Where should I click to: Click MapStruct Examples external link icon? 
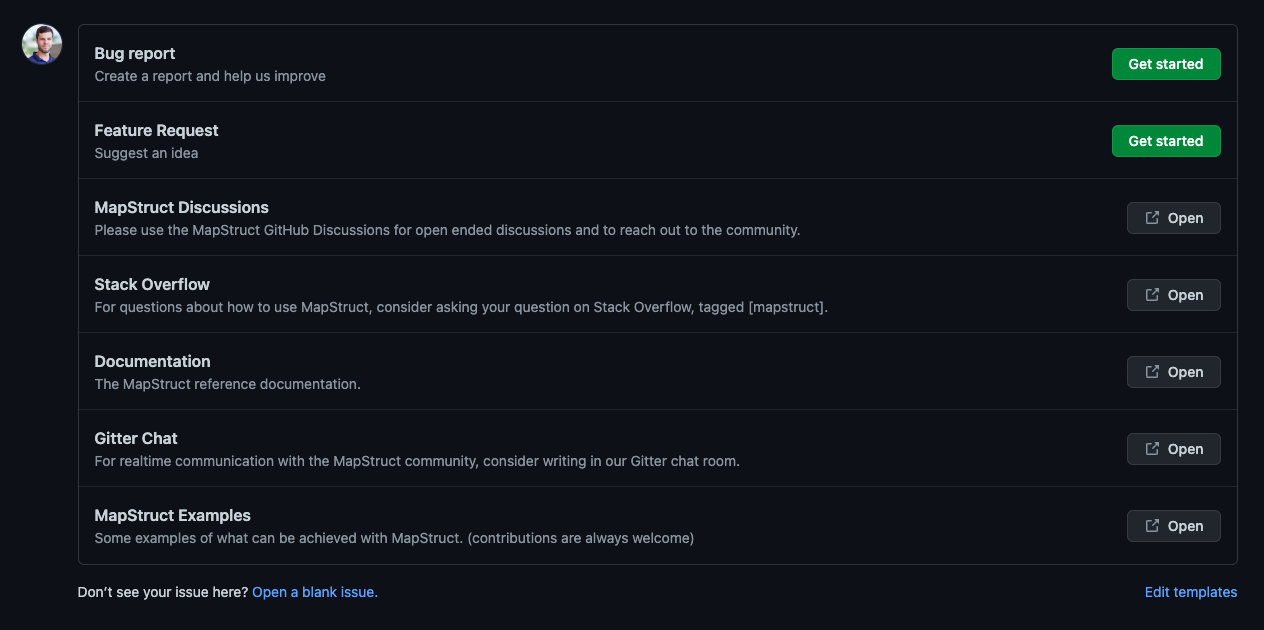click(x=1152, y=526)
